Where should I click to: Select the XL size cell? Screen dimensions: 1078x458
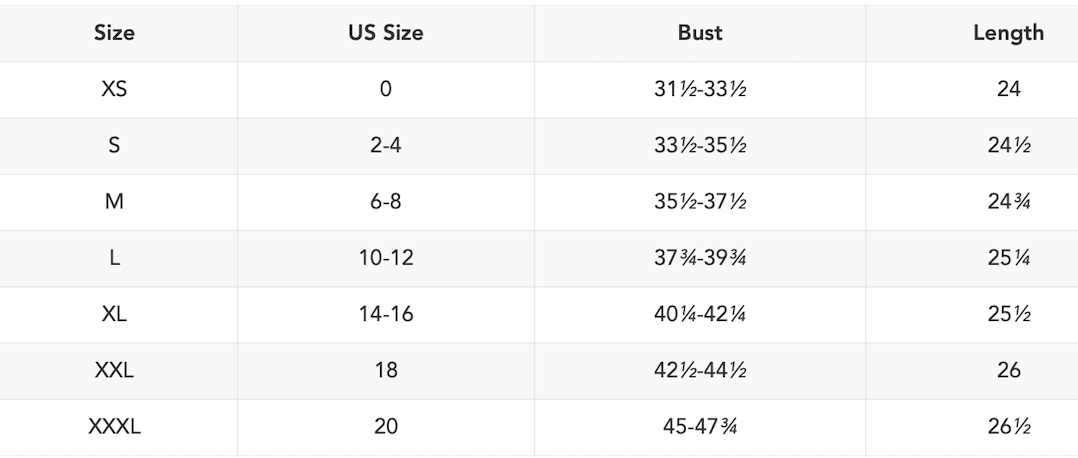point(114,314)
